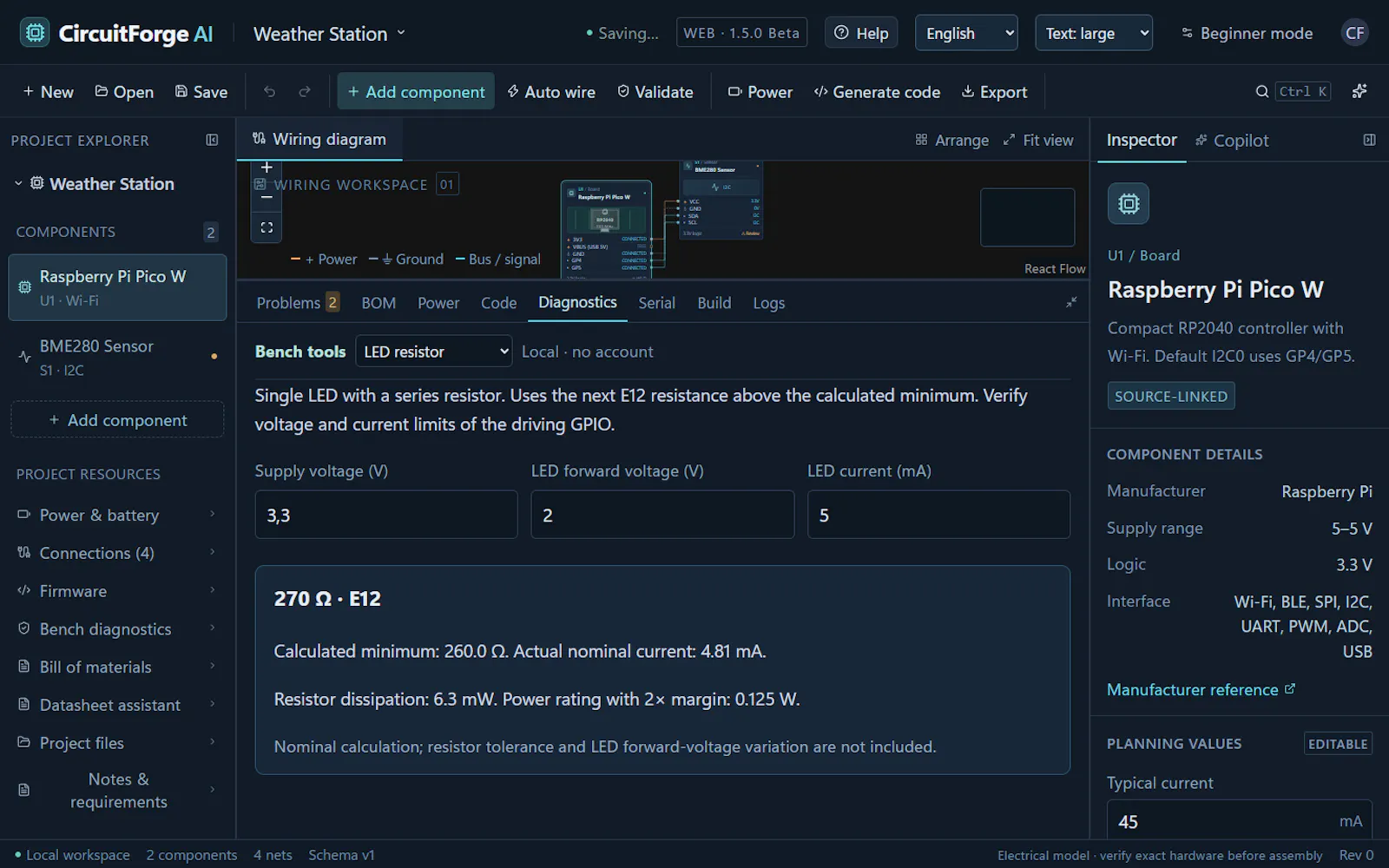The height and width of the screenshot is (868, 1389).
Task: Expand the diagnostics bottom panel
Action: [x=1071, y=302]
